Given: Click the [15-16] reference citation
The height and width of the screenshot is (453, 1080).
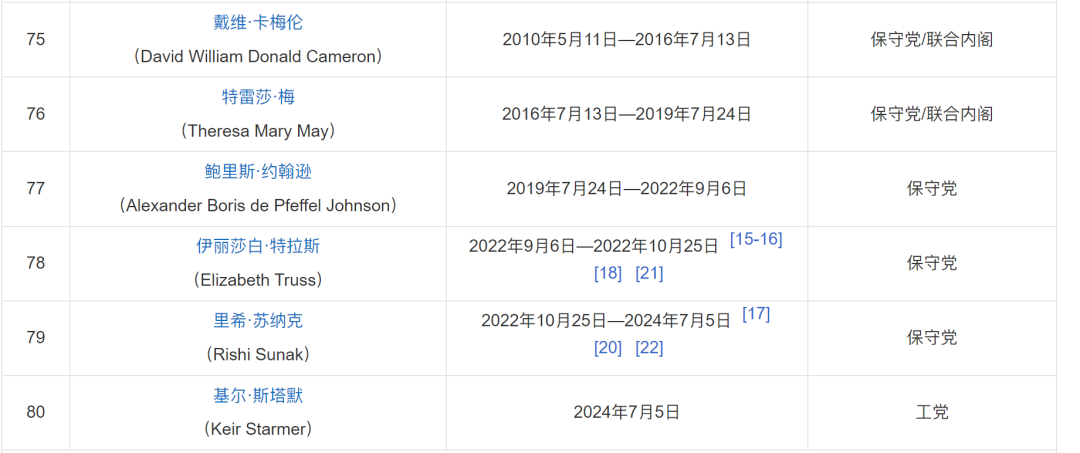Looking at the screenshot, I should [756, 239].
